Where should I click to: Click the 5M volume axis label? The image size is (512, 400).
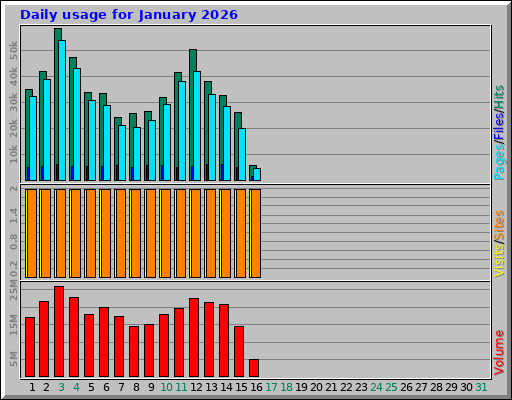(13, 359)
